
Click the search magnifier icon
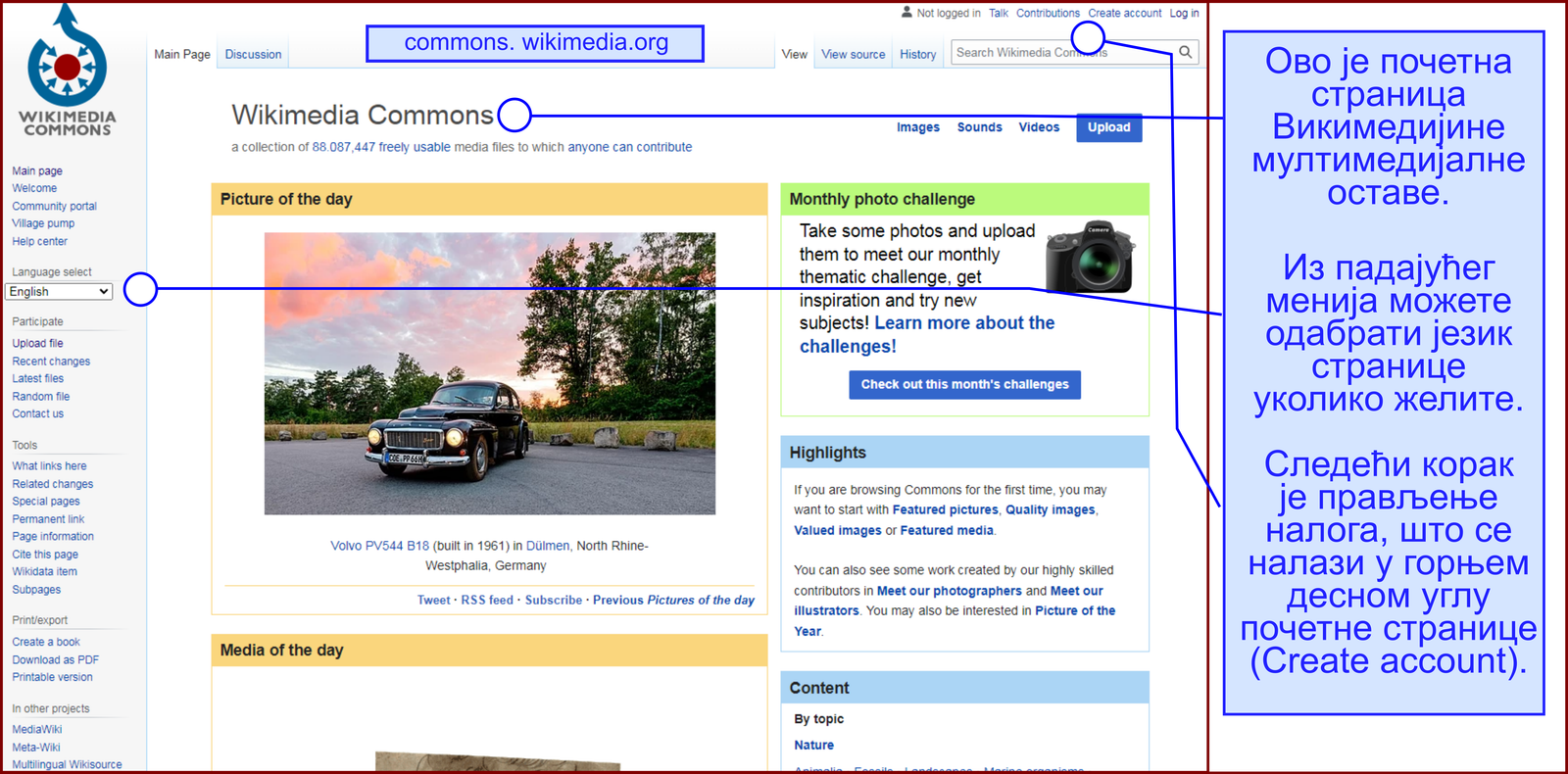pos(1185,53)
